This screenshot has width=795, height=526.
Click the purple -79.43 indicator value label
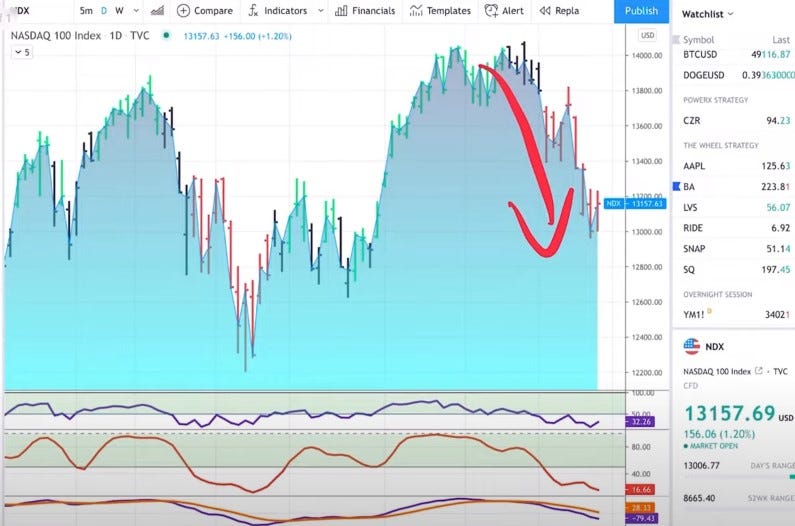(x=641, y=518)
